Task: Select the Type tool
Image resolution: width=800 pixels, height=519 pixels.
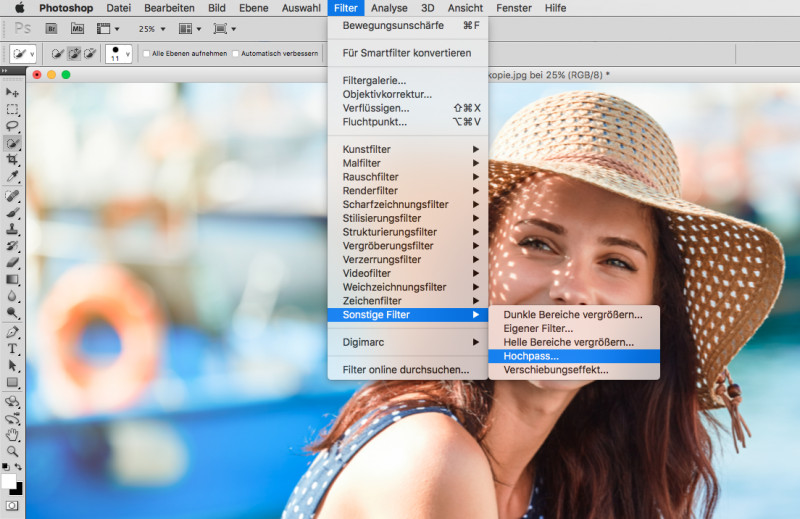Action: [12, 349]
